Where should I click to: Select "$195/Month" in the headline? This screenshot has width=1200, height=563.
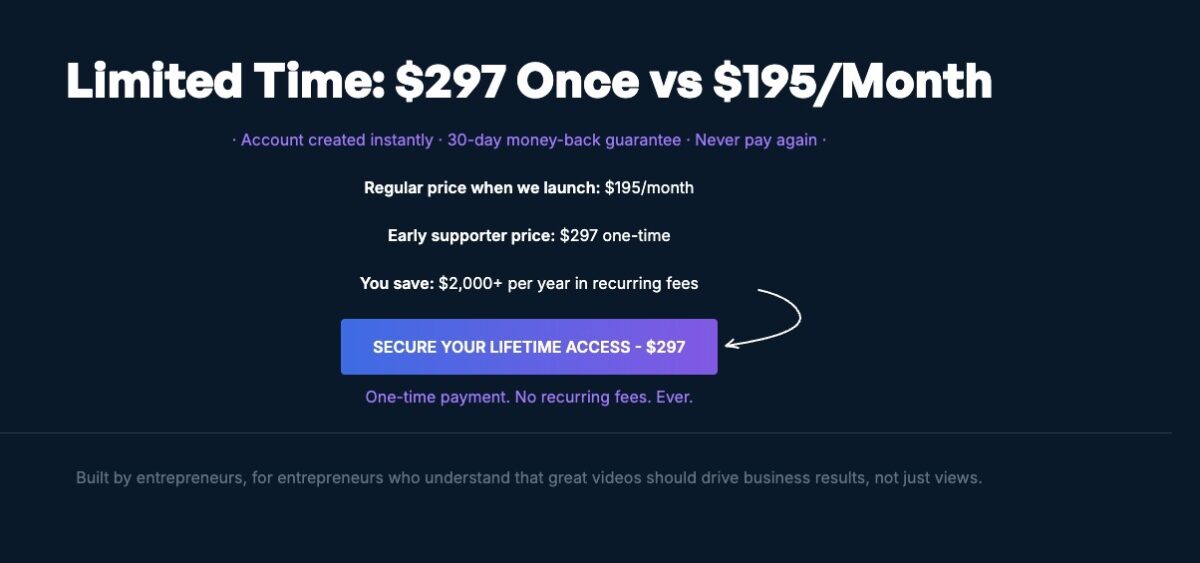(853, 81)
